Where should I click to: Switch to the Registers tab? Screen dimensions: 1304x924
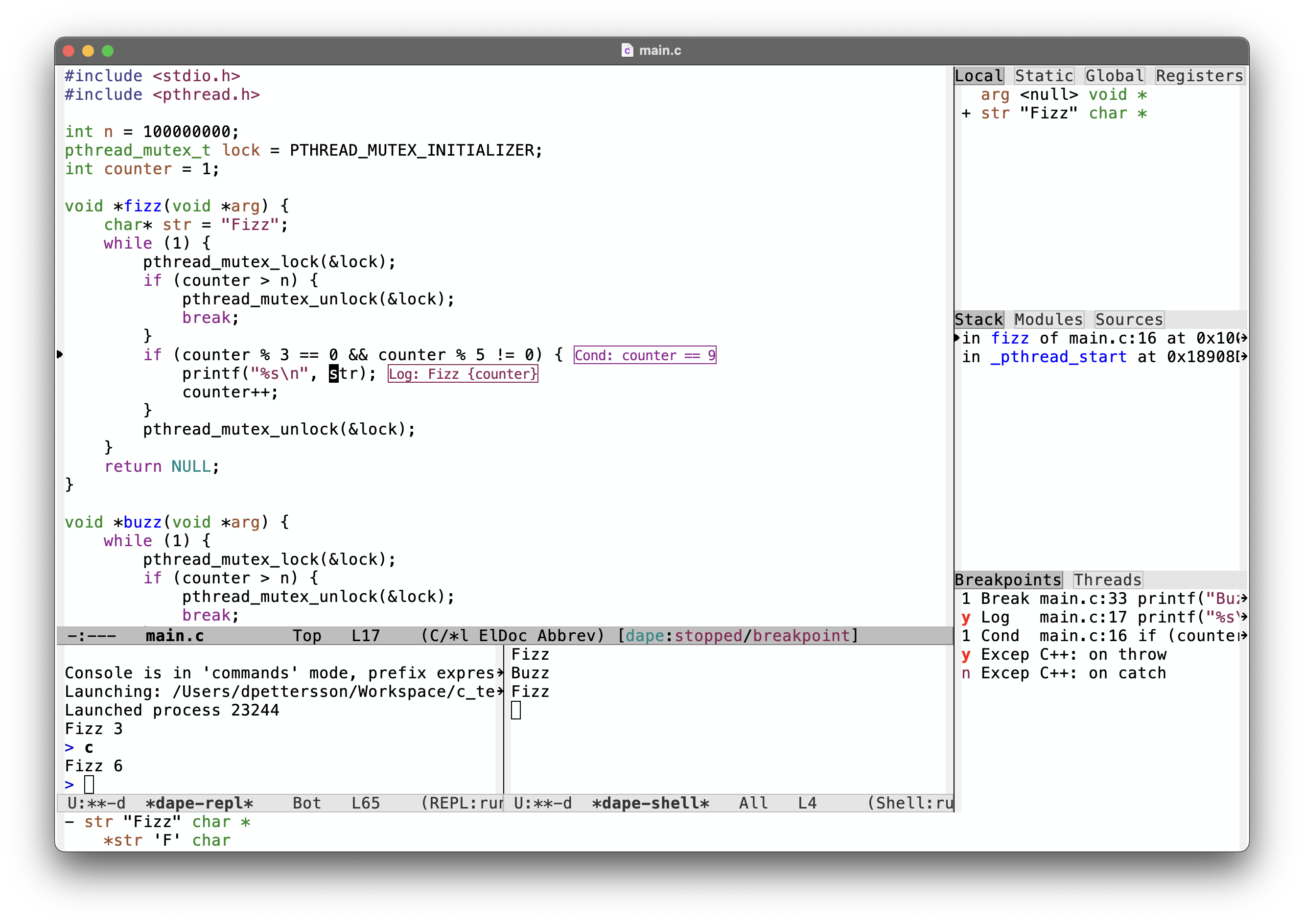click(1199, 76)
